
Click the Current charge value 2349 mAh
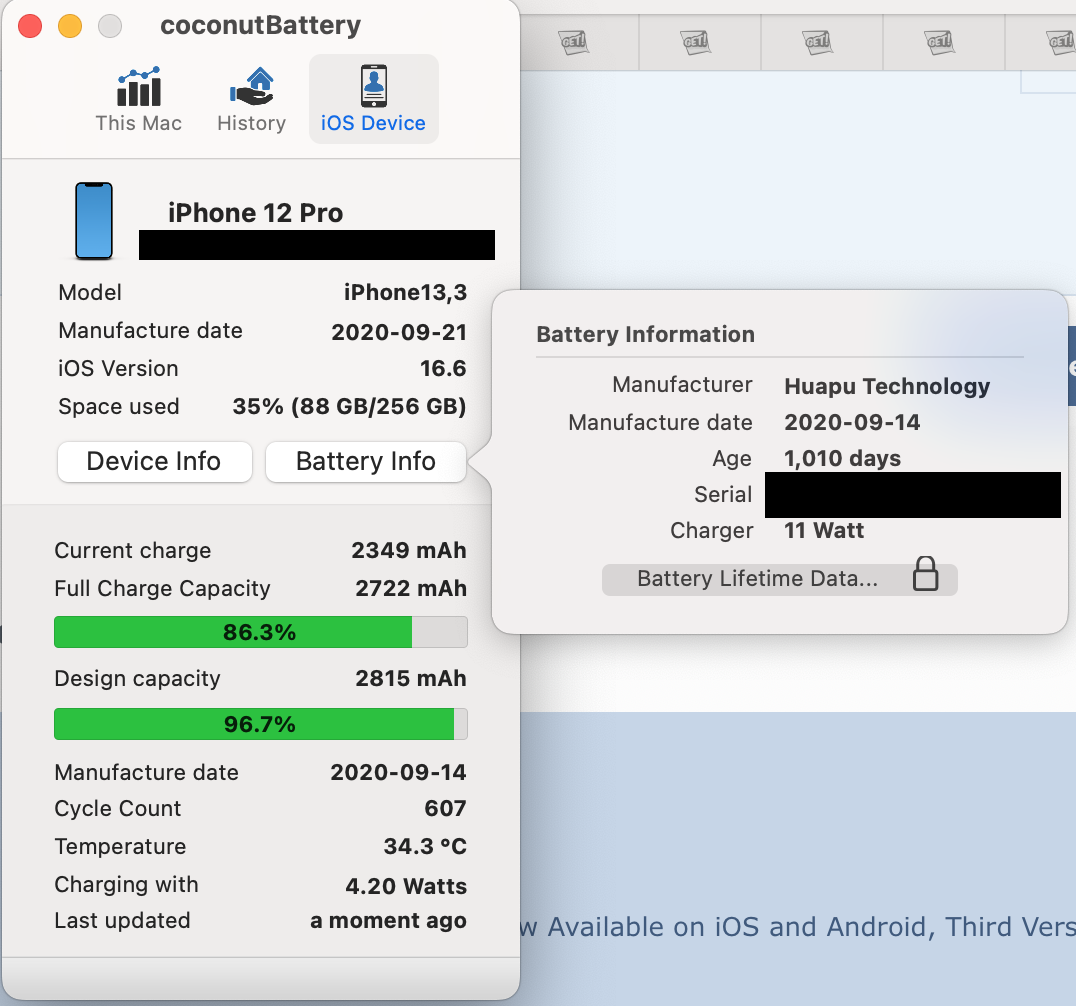coord(409,550)
